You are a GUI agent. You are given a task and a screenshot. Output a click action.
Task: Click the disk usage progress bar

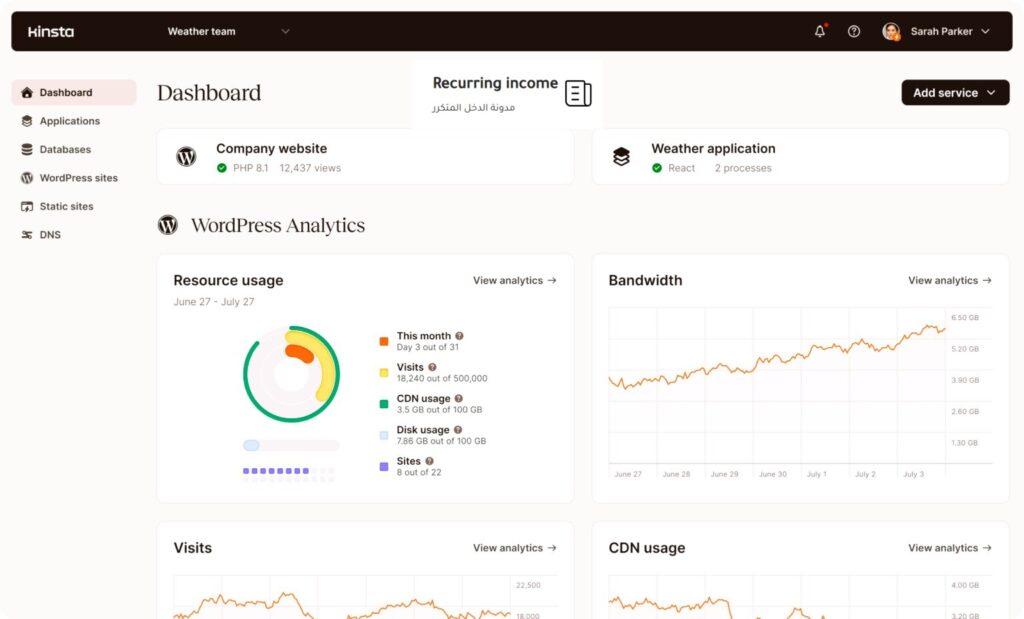tap(291, 445)
